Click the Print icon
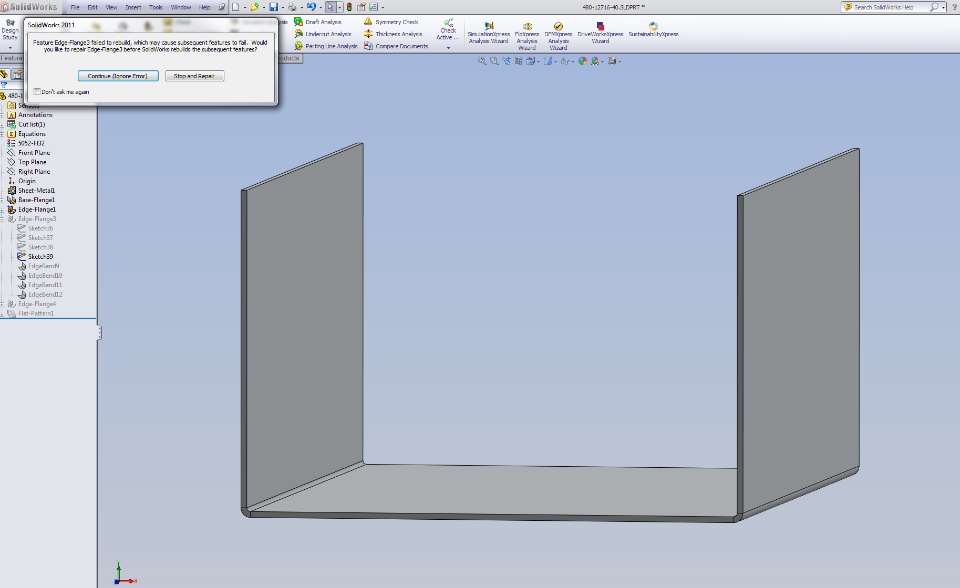 (x=292, y=7)
